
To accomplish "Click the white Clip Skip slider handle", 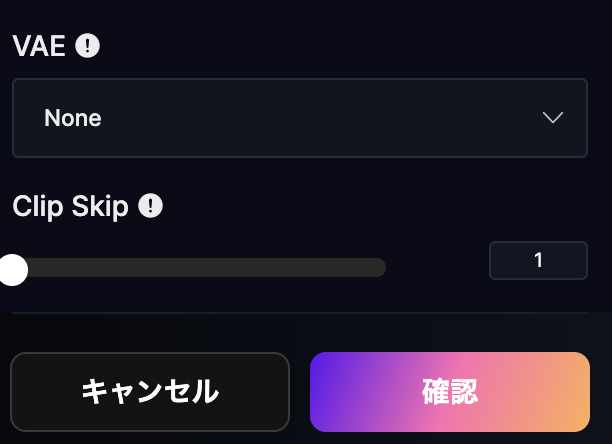I will click(x=12, y=268).
